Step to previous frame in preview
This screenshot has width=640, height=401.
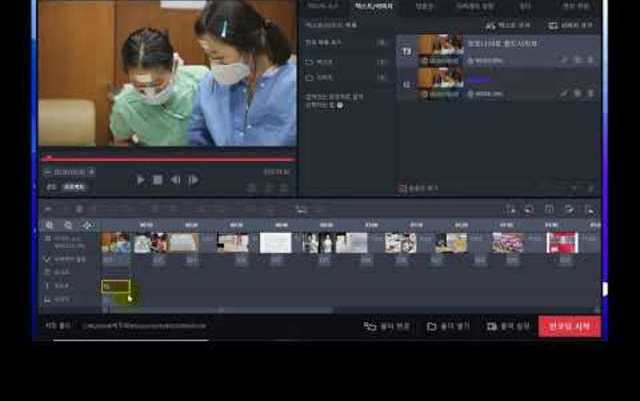point(175,180)
